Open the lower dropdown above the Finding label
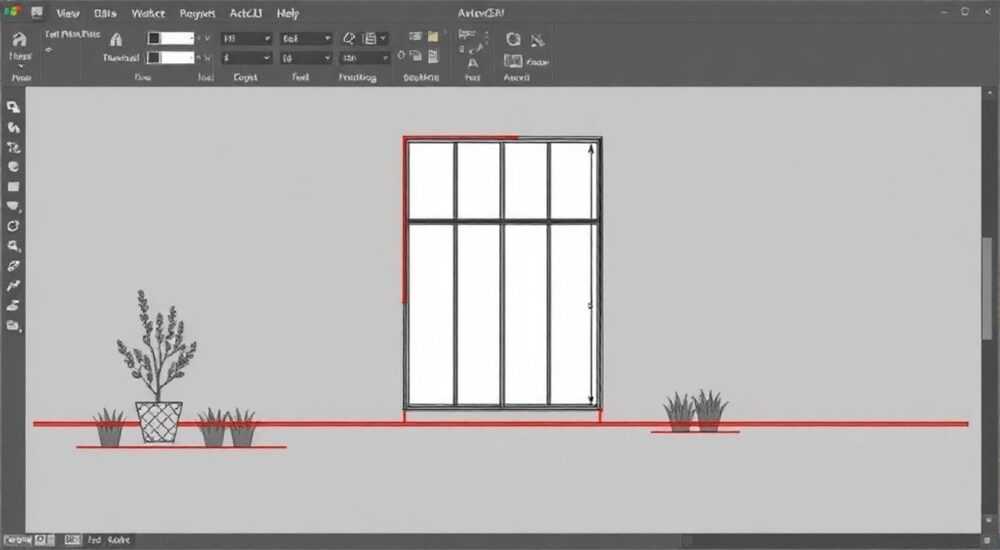This screenshot has width=1000, height=550. point(365,58)
